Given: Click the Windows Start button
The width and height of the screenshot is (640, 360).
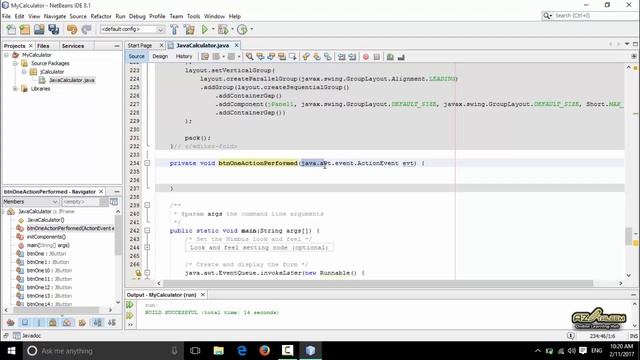Looking at the screenshot, I should pos(11,351).
